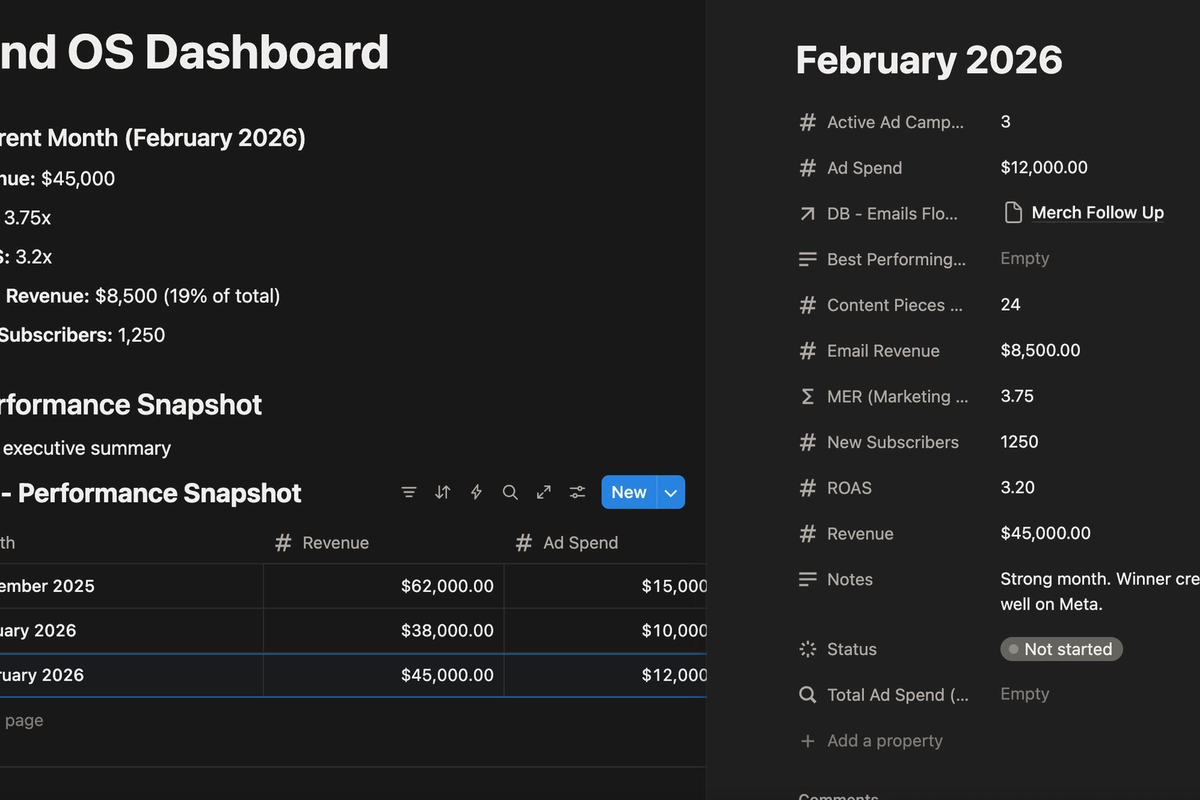Click the text icon beside Best Performing property

pos(808,259)
